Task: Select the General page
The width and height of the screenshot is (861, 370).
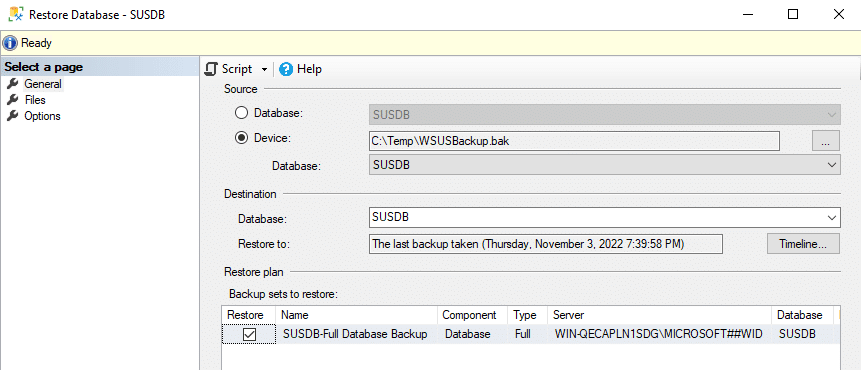Action: point(43,85)
